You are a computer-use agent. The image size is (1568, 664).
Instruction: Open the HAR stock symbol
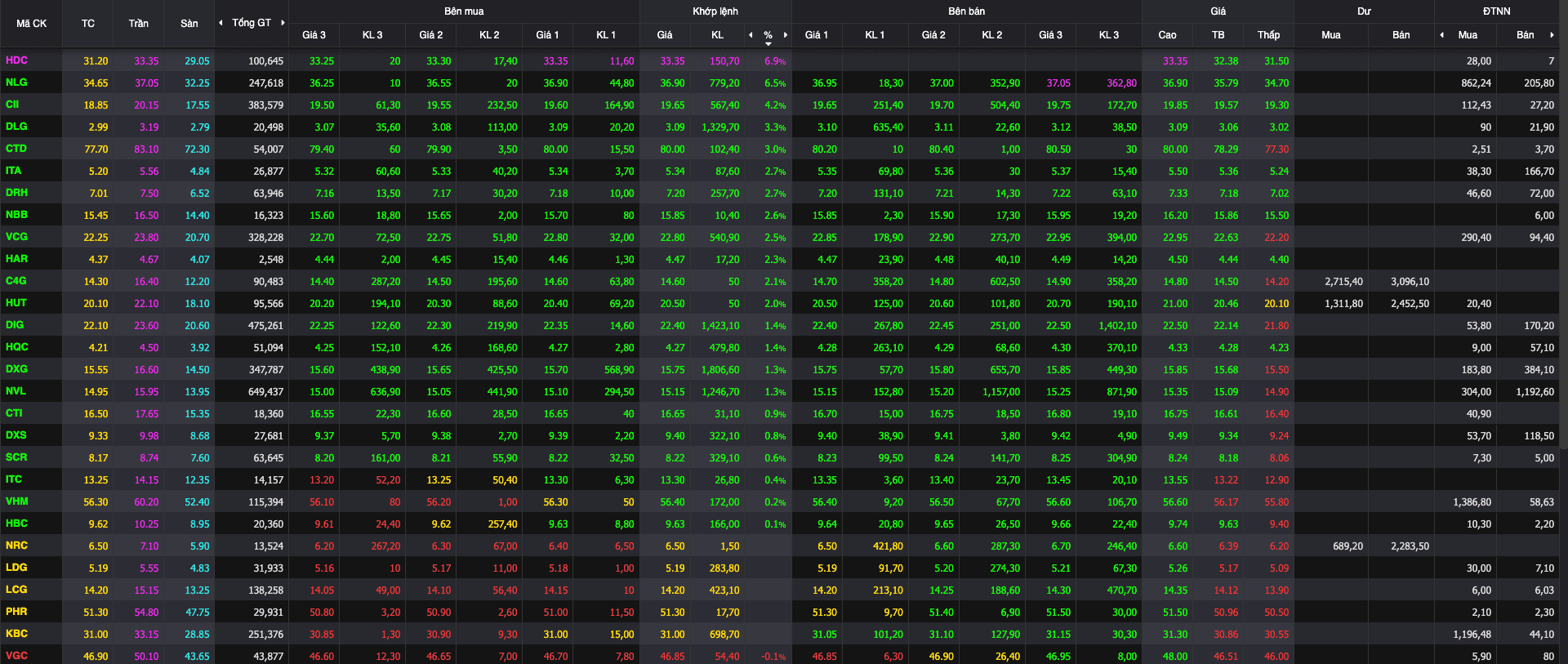point(16,259)
